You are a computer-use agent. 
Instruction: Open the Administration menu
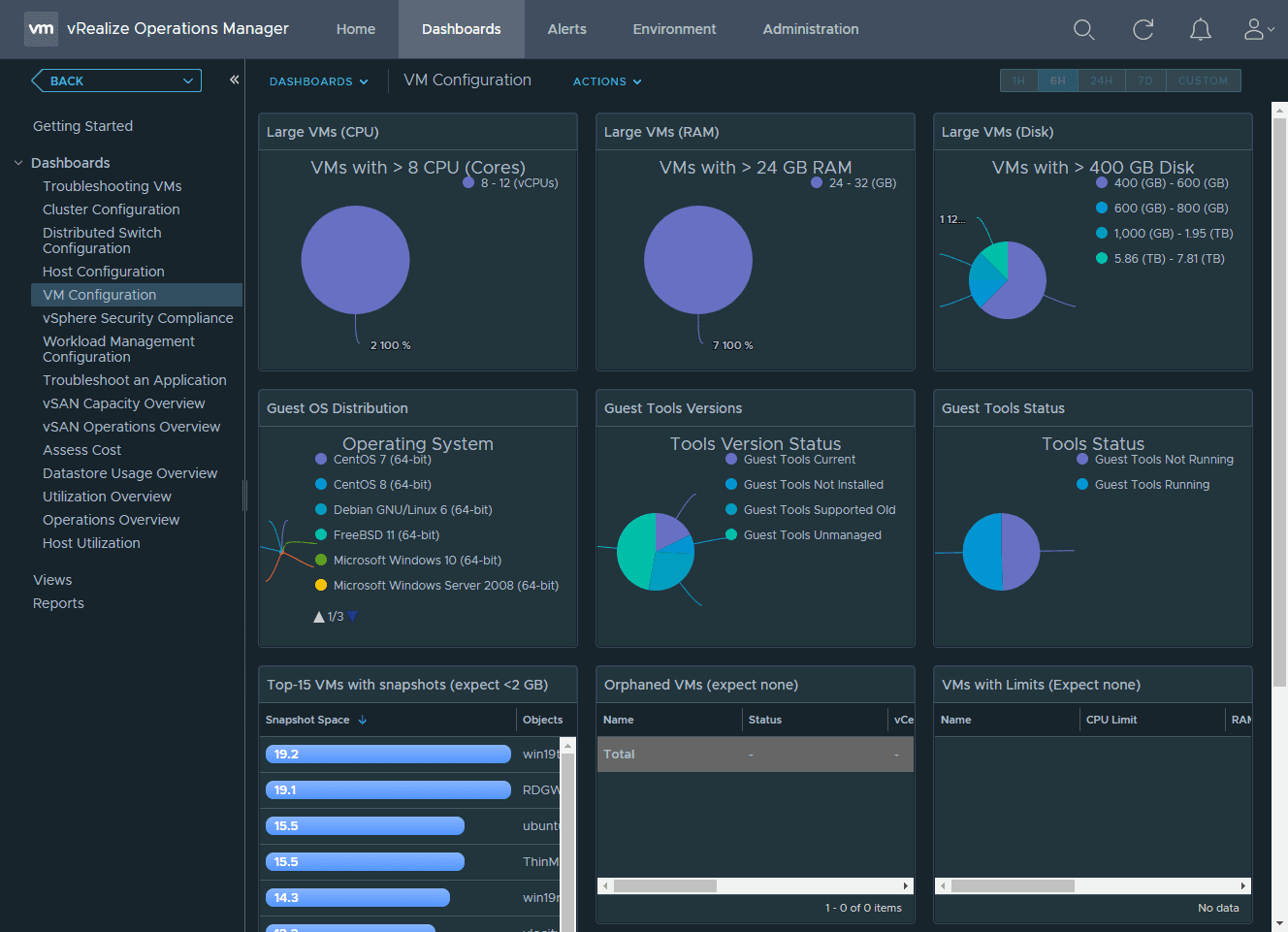pyautogui.click(x=810, y=29)
